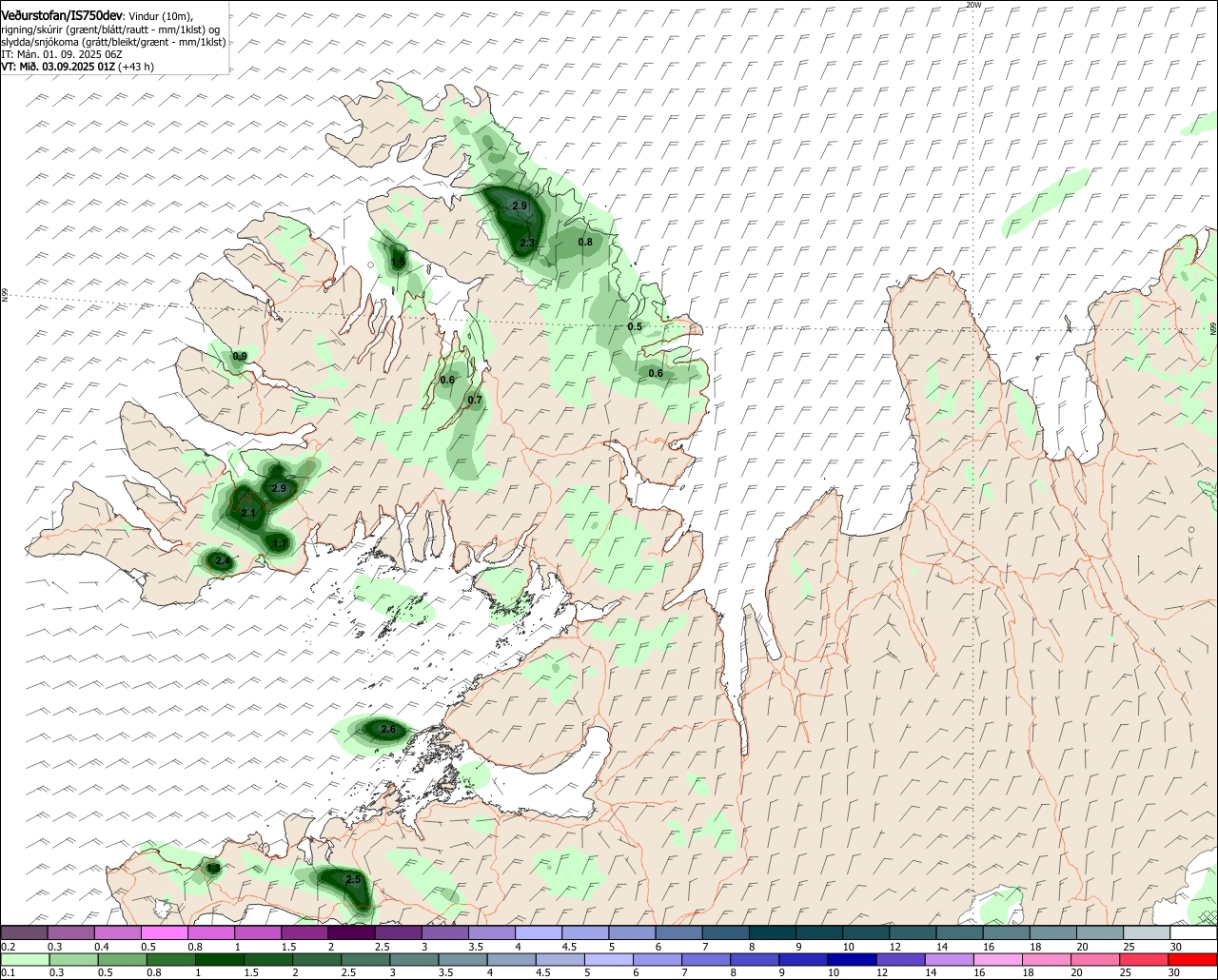This screenshot has height=980, width=1218.
Task: Click the 0.6 value below the 0.5 label
Action: [x=656, y=373]
